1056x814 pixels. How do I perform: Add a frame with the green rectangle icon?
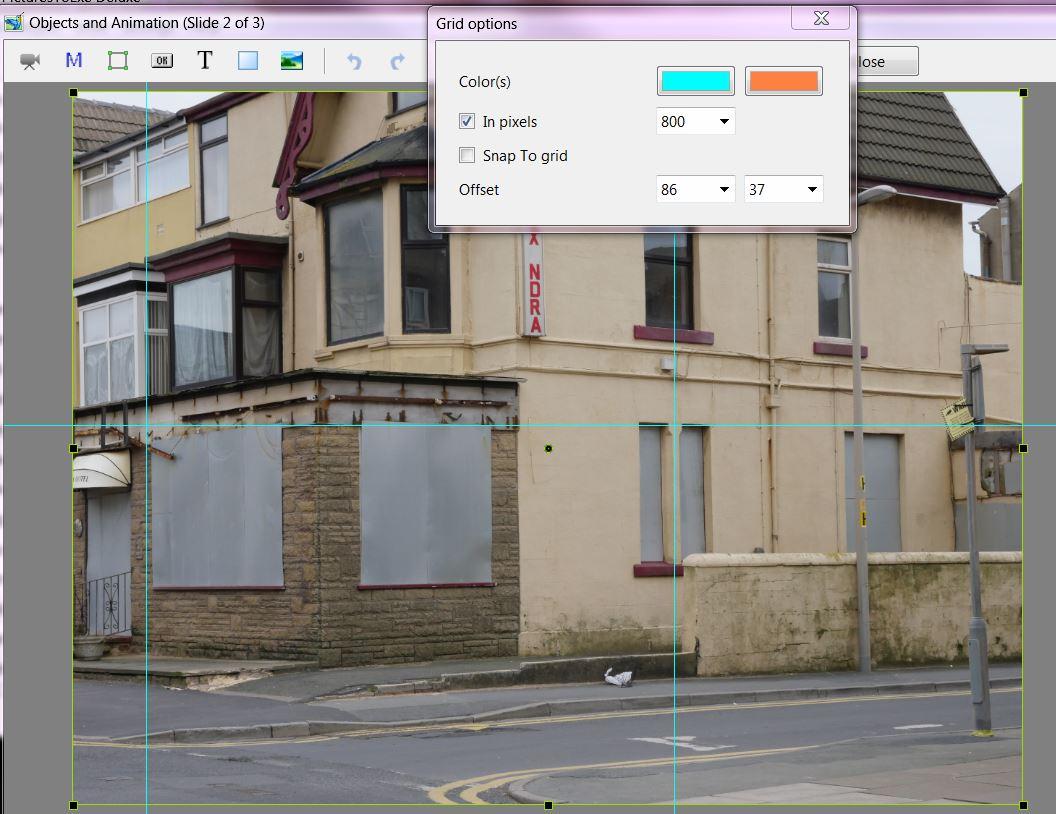coord(118,61)
